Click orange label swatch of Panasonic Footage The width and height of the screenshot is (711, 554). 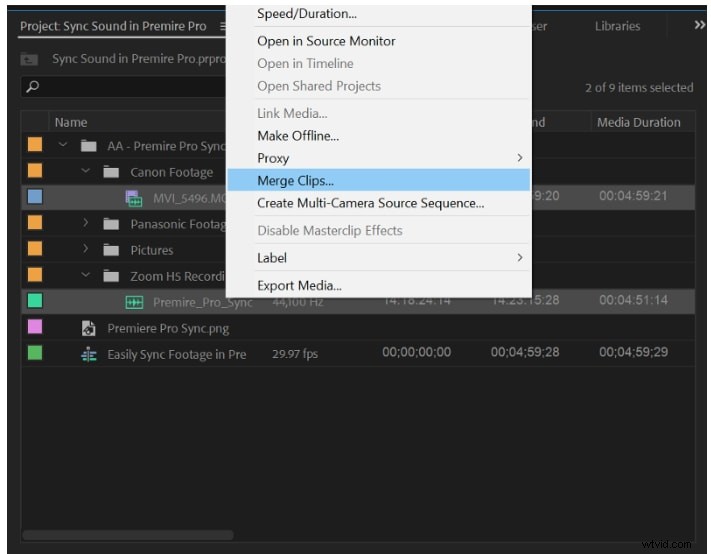click(35, 223)
